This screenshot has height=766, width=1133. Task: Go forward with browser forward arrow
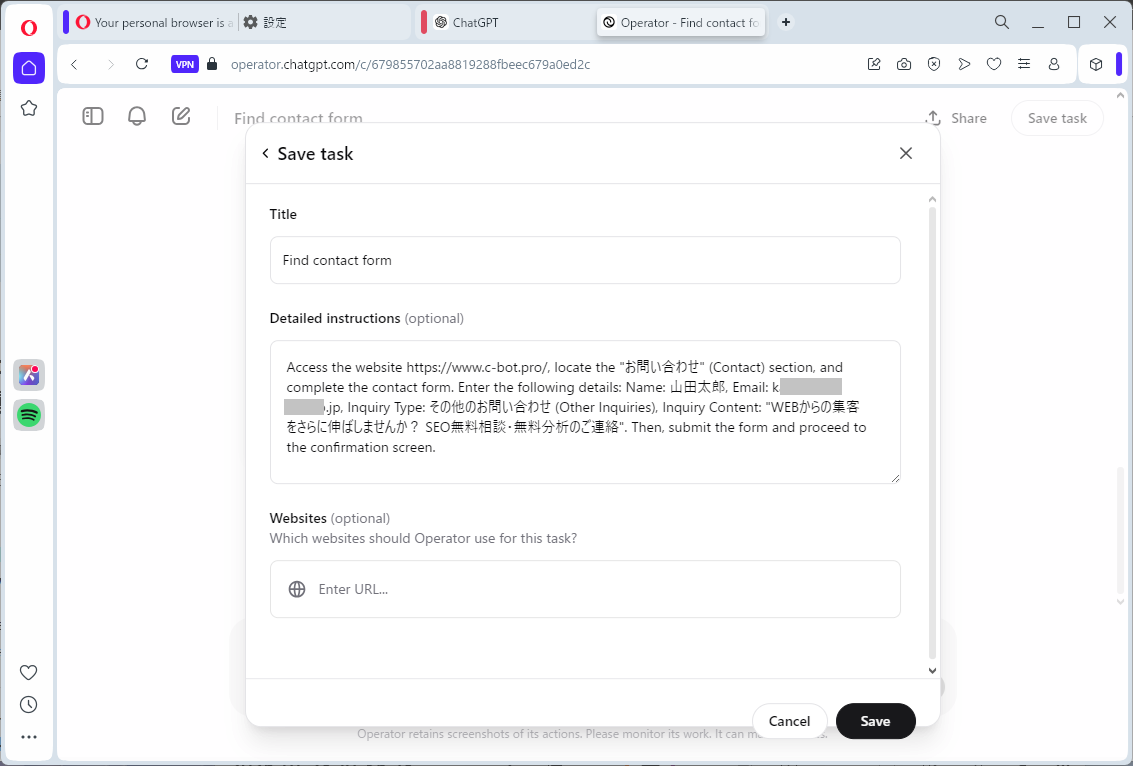click(110, 64)
